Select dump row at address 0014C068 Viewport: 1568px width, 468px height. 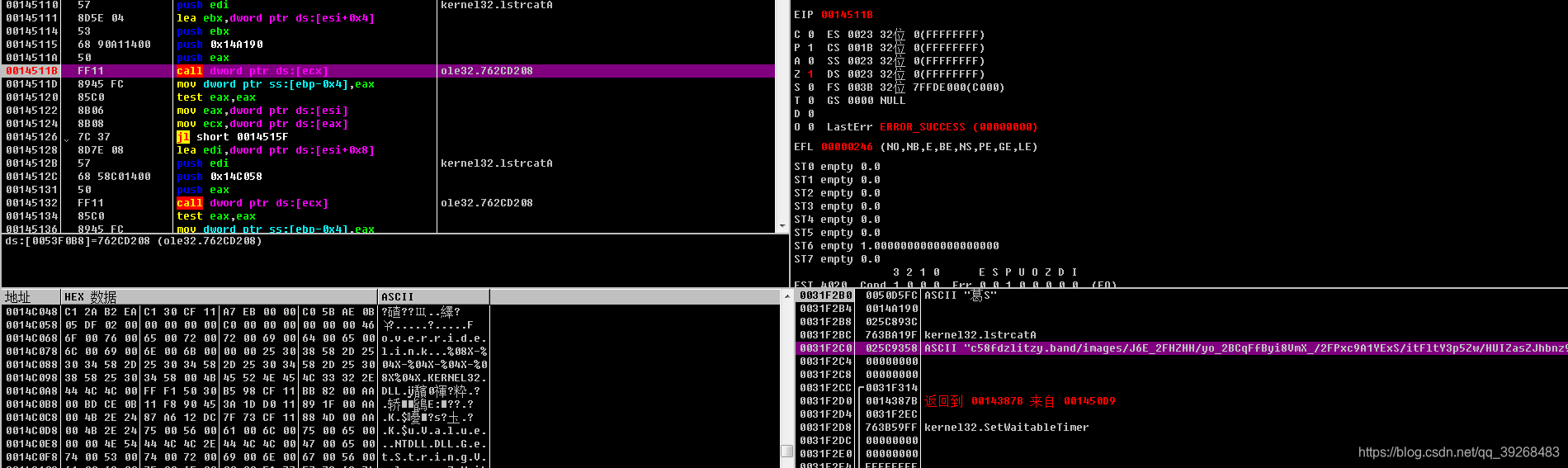tap(246, 338)
